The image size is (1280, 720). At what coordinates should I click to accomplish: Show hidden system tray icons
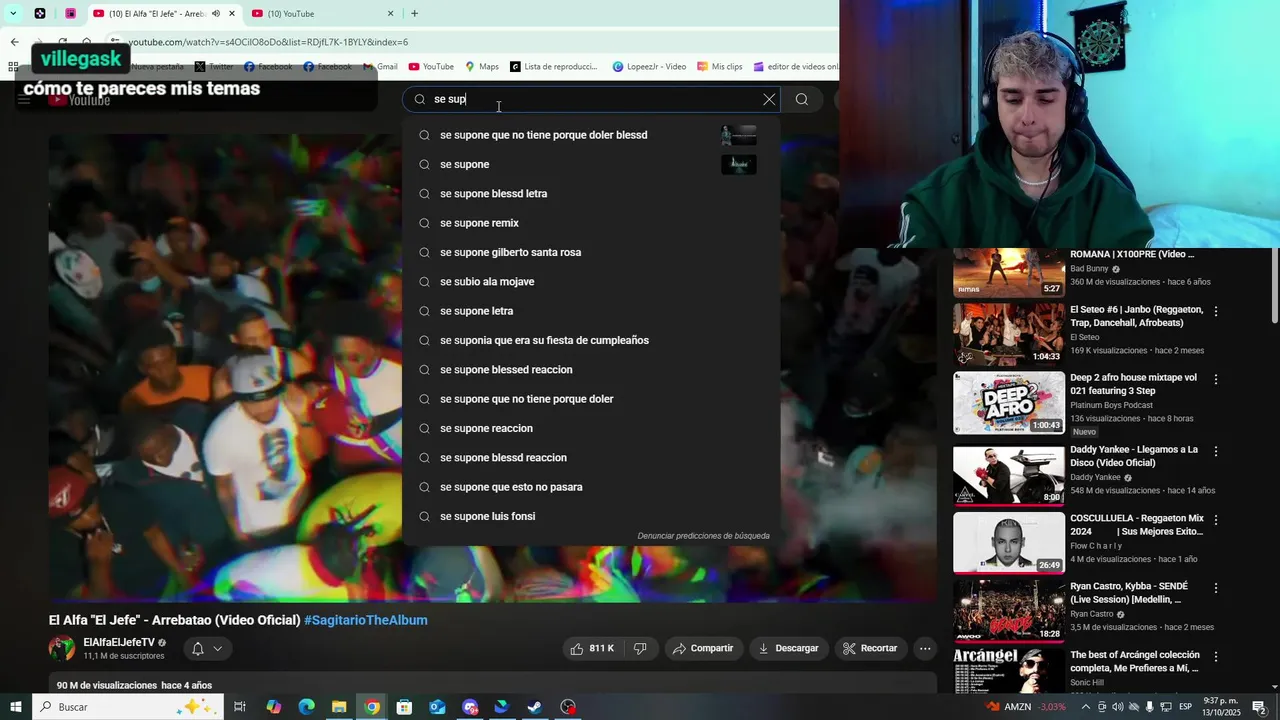pyautogui.click(x=1086, y=707)
